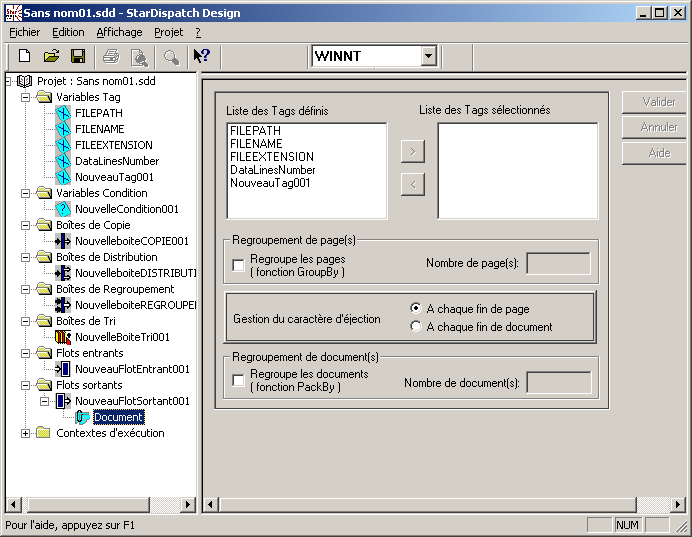Click the Open folder toolbar icon
The image size is (692, 537).
pos(51,56)
